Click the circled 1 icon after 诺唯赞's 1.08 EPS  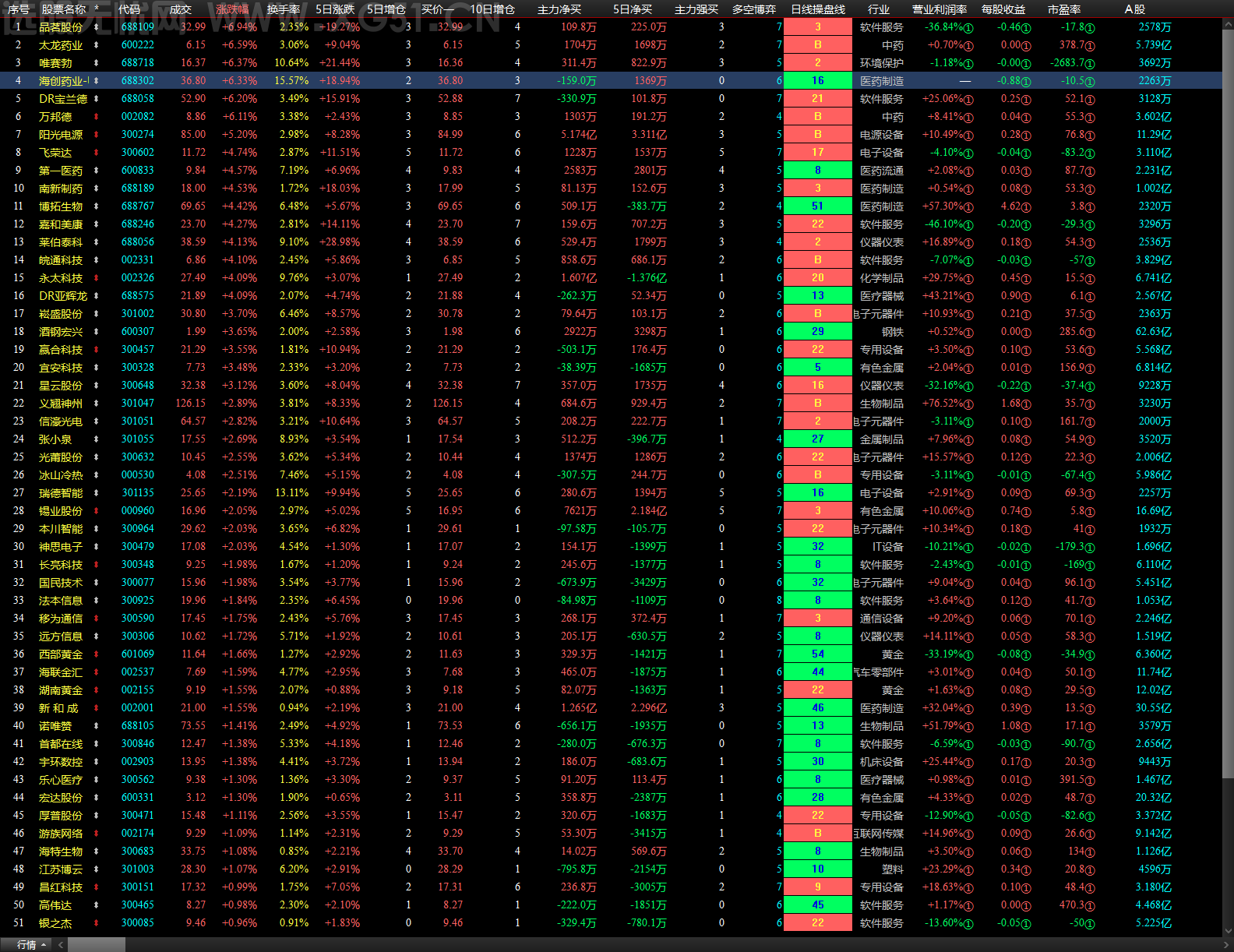pyautogui.click(x=1026, y=727)
